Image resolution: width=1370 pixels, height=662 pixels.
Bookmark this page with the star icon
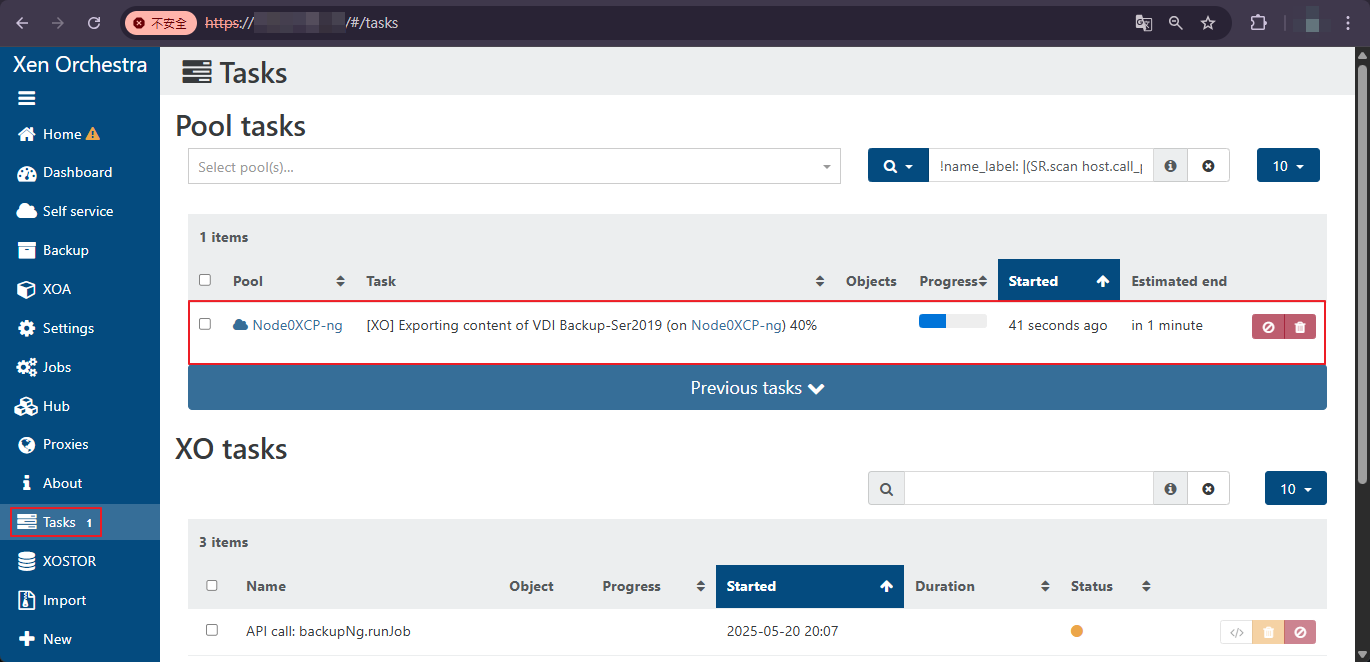point(1208,22)
